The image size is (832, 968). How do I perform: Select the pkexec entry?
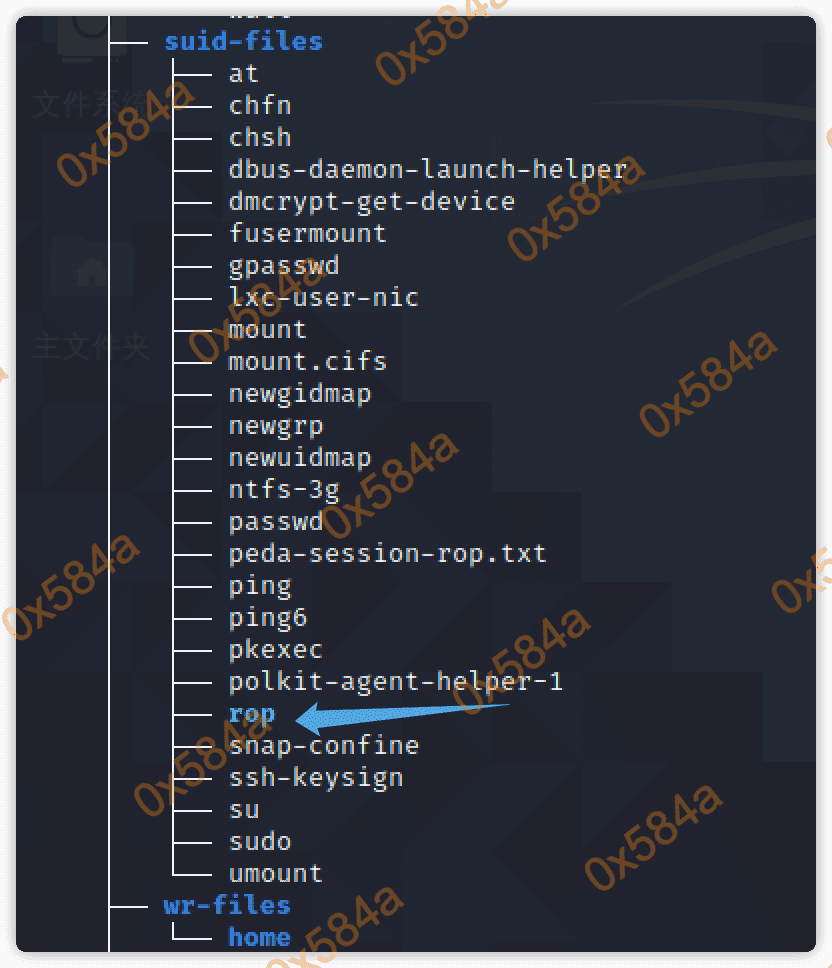[x=275, y=650]
